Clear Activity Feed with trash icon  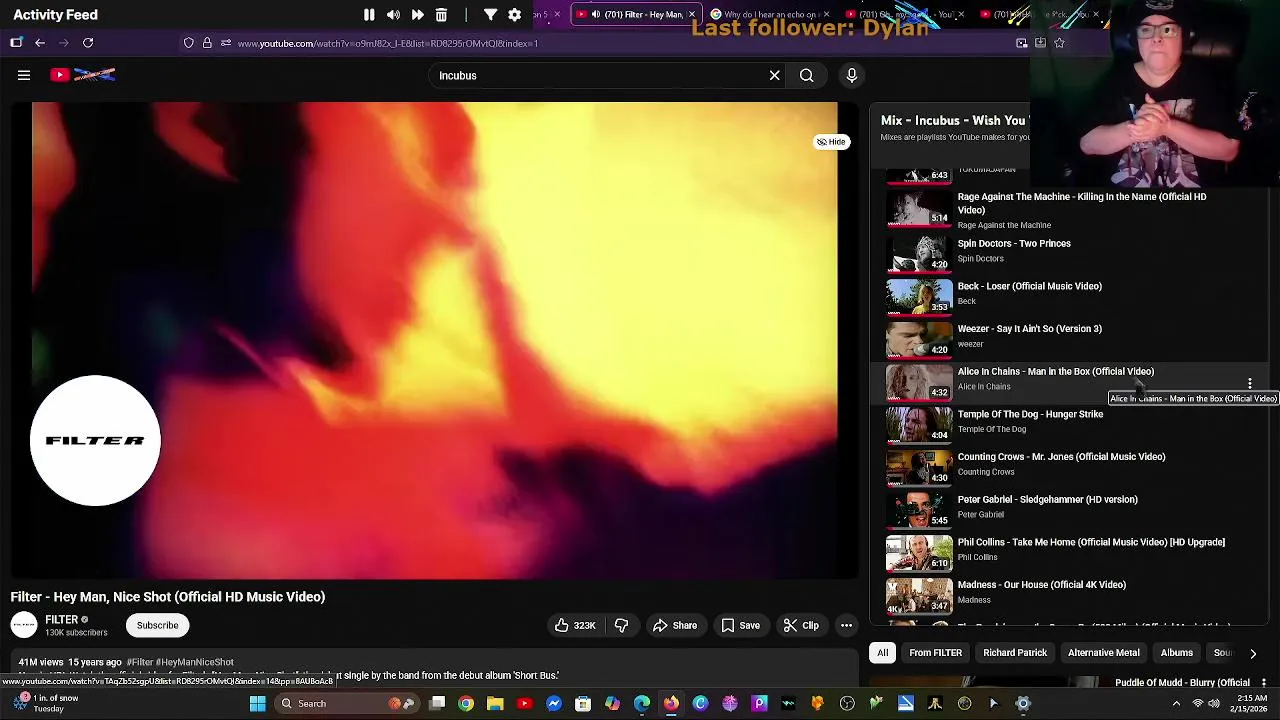[x=441, y=15]
